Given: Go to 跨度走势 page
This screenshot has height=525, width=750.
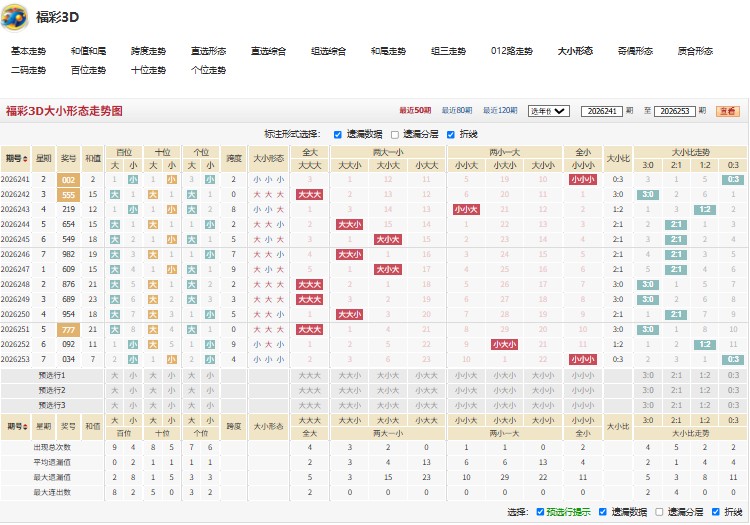Looking at the screenshot, I should (148, 51).
